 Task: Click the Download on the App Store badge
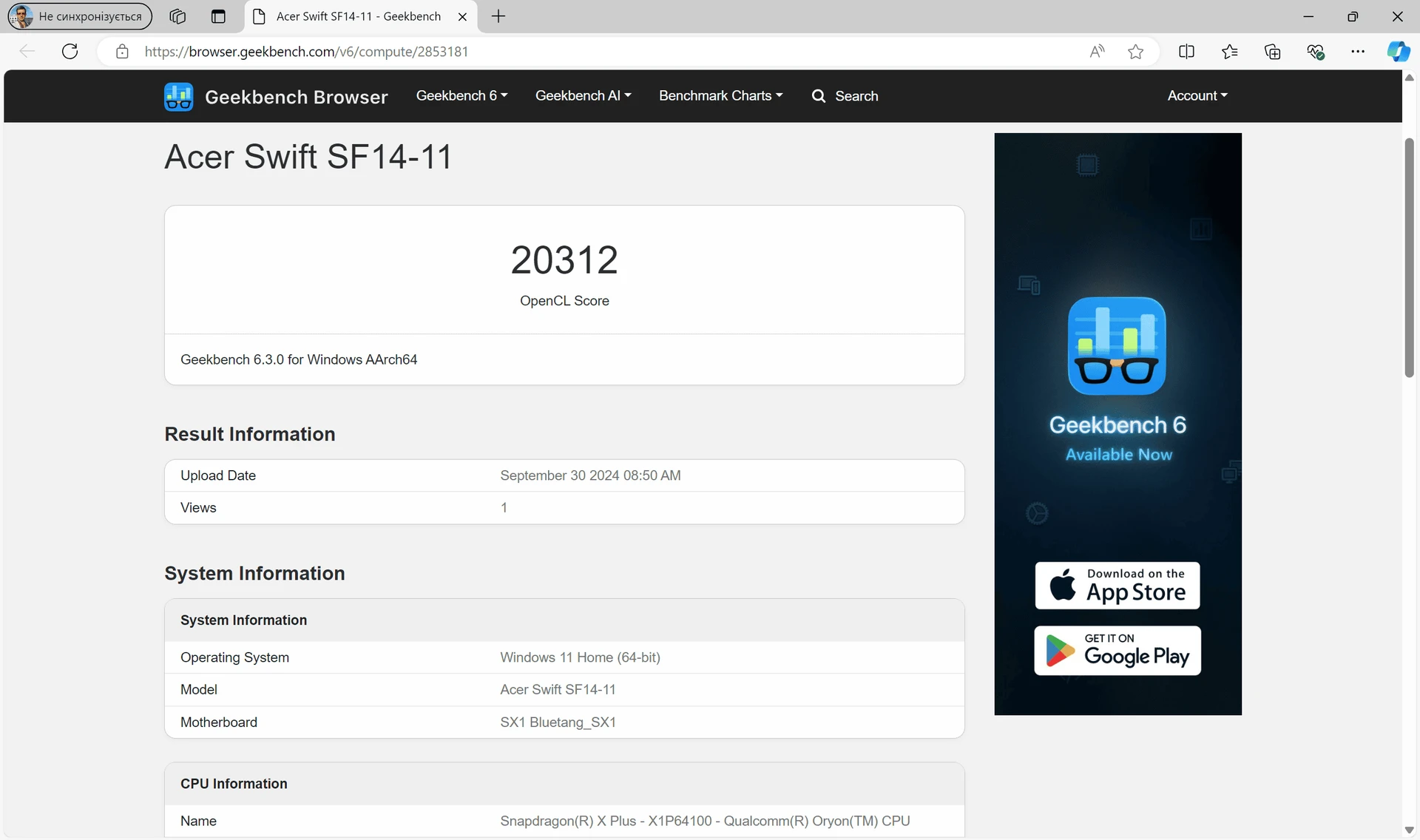1117,585
